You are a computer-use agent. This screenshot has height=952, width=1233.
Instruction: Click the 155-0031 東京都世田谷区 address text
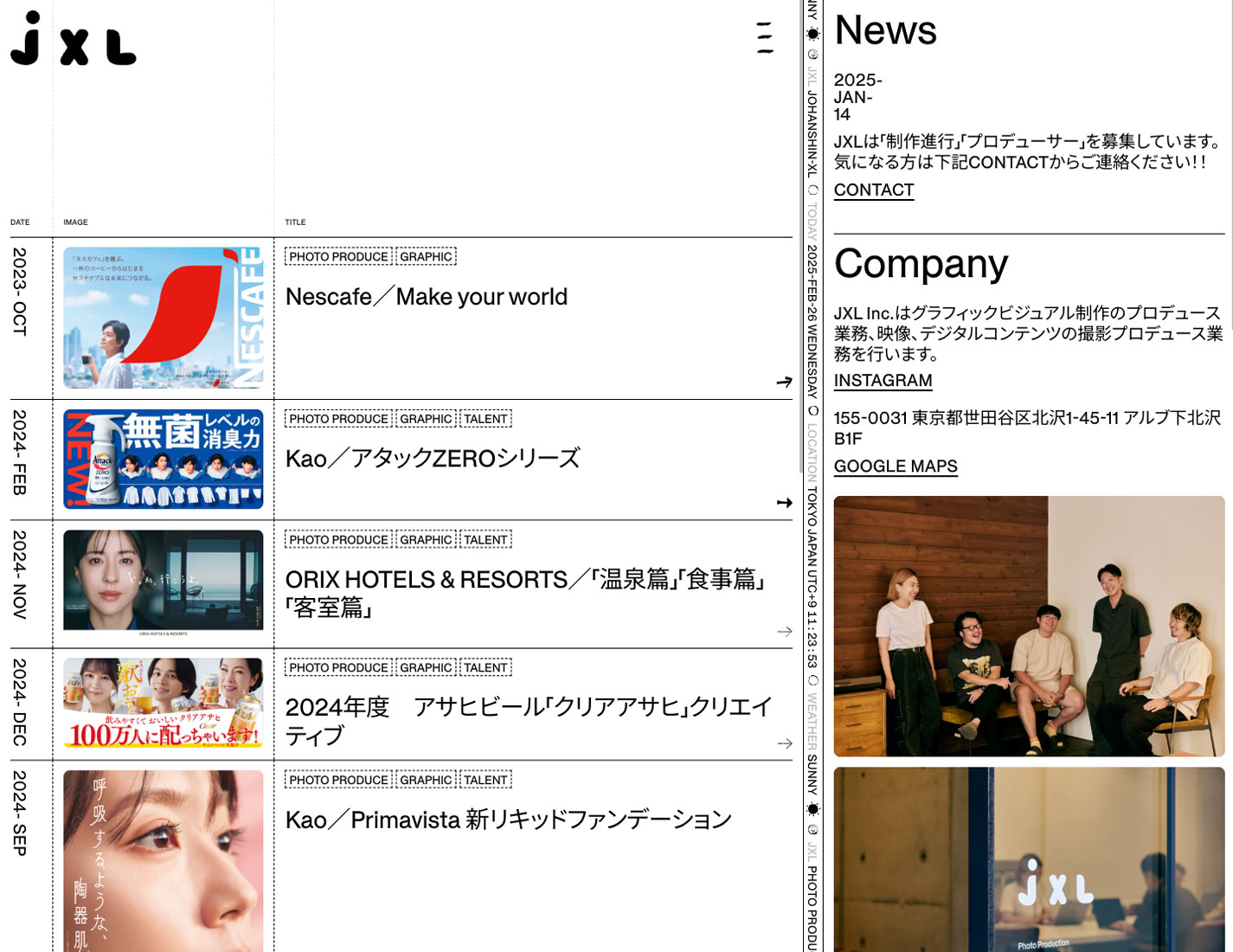coord(1027,428)
